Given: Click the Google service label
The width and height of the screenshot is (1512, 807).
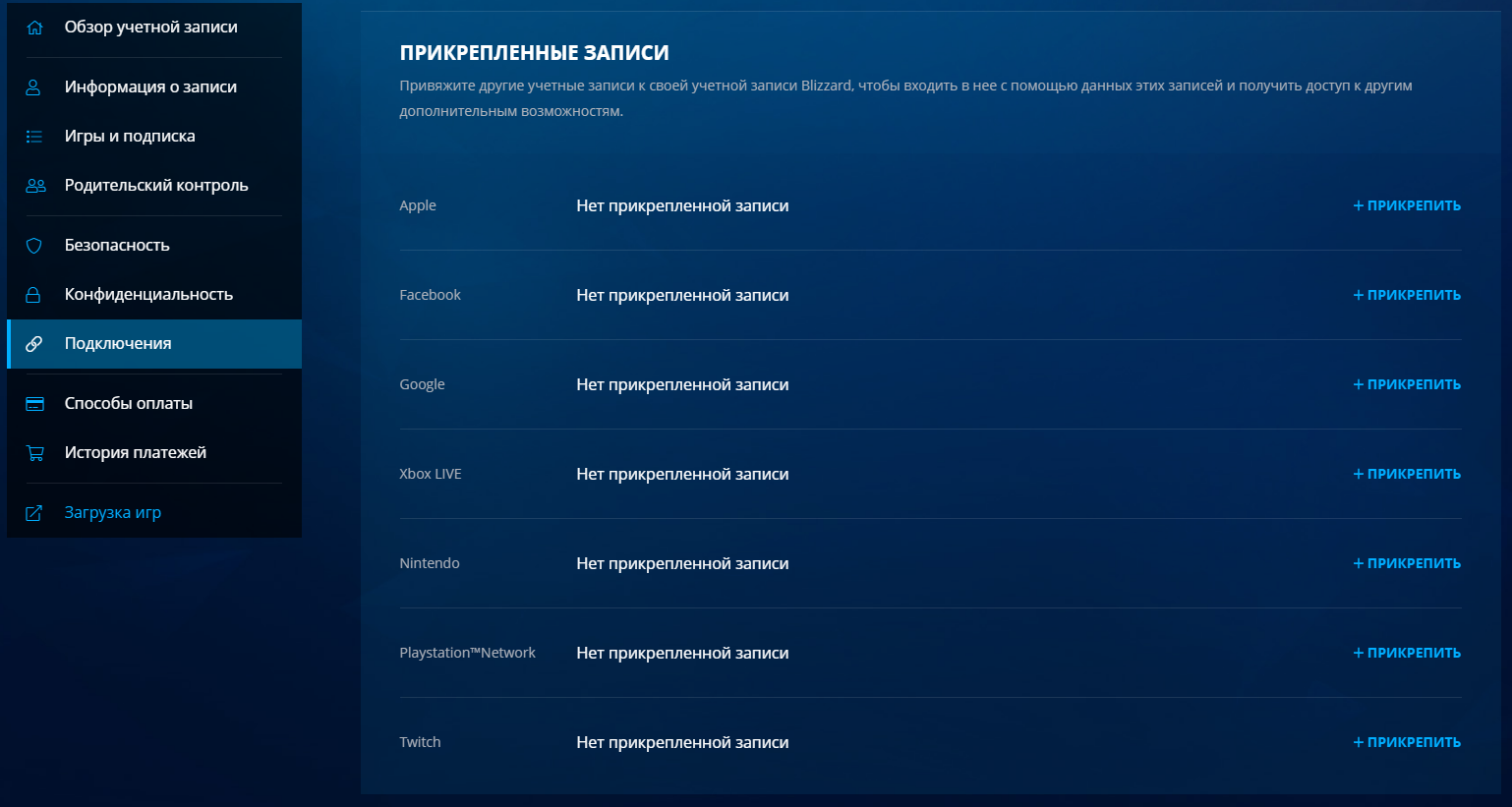Looking at the screenshot, I should [422, 385].
